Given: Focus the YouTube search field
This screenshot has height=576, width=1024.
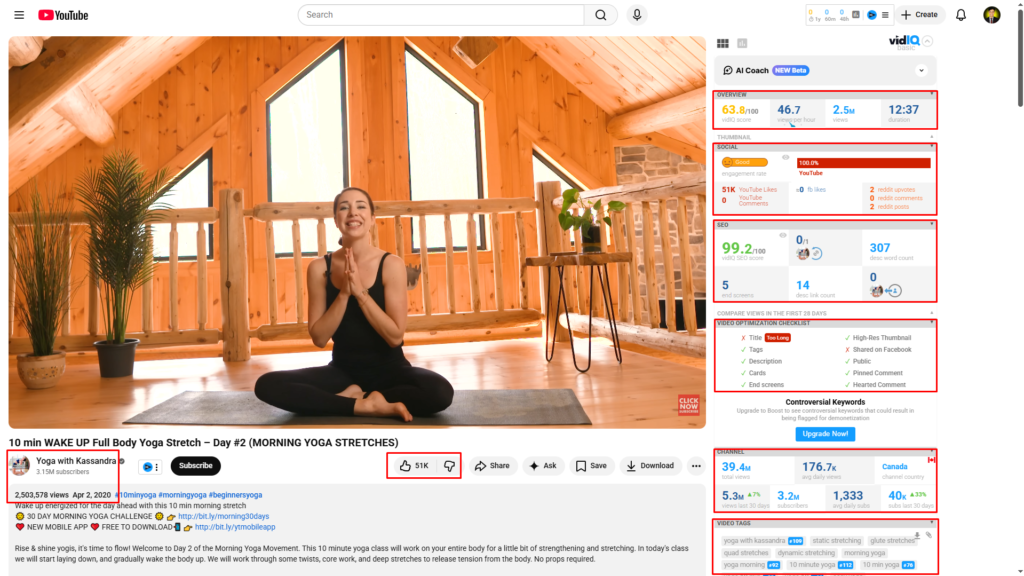Looking at the screenshot, I should coord(440,15).
